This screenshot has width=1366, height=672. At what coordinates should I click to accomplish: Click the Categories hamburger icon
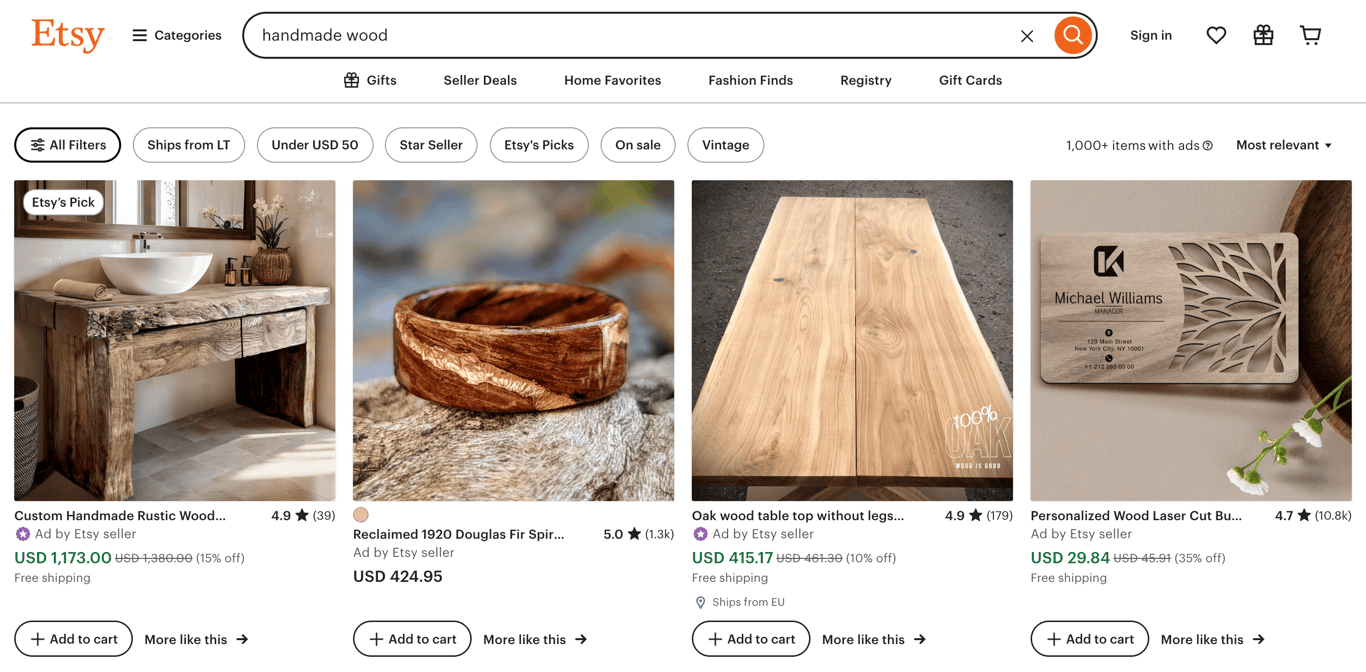pos(139,34)
